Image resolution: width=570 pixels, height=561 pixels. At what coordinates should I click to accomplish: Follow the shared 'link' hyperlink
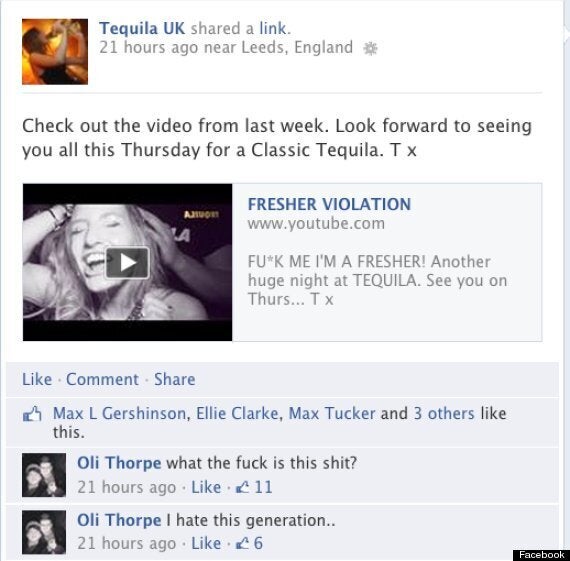pos(273,28)
